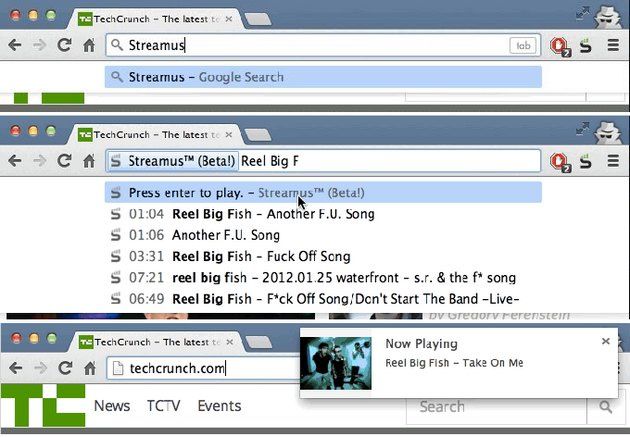Open new tab in top window
Viewport: 630px width, 437px height.
click(x=258, y=19)
